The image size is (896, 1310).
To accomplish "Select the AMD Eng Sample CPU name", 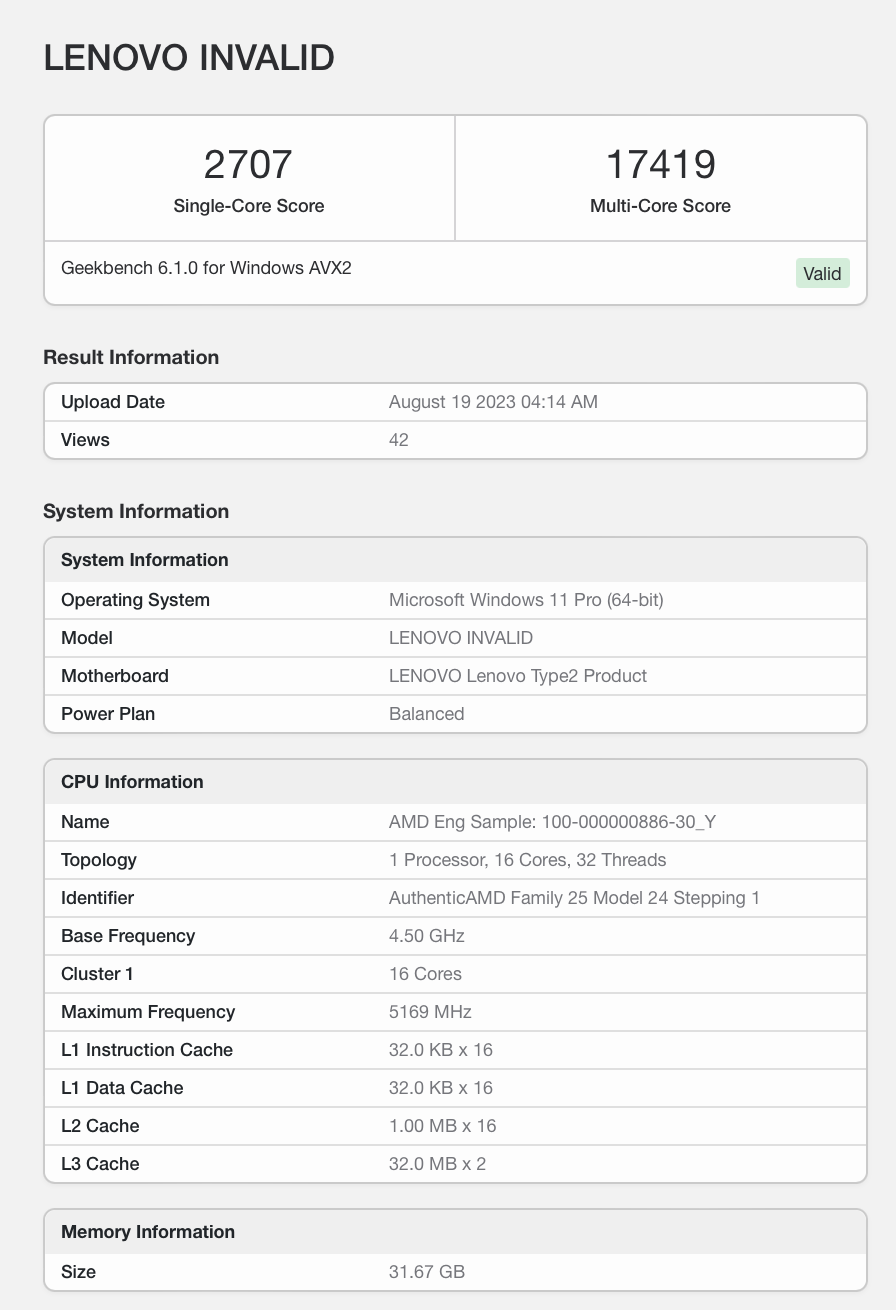I will click(552, 822).
